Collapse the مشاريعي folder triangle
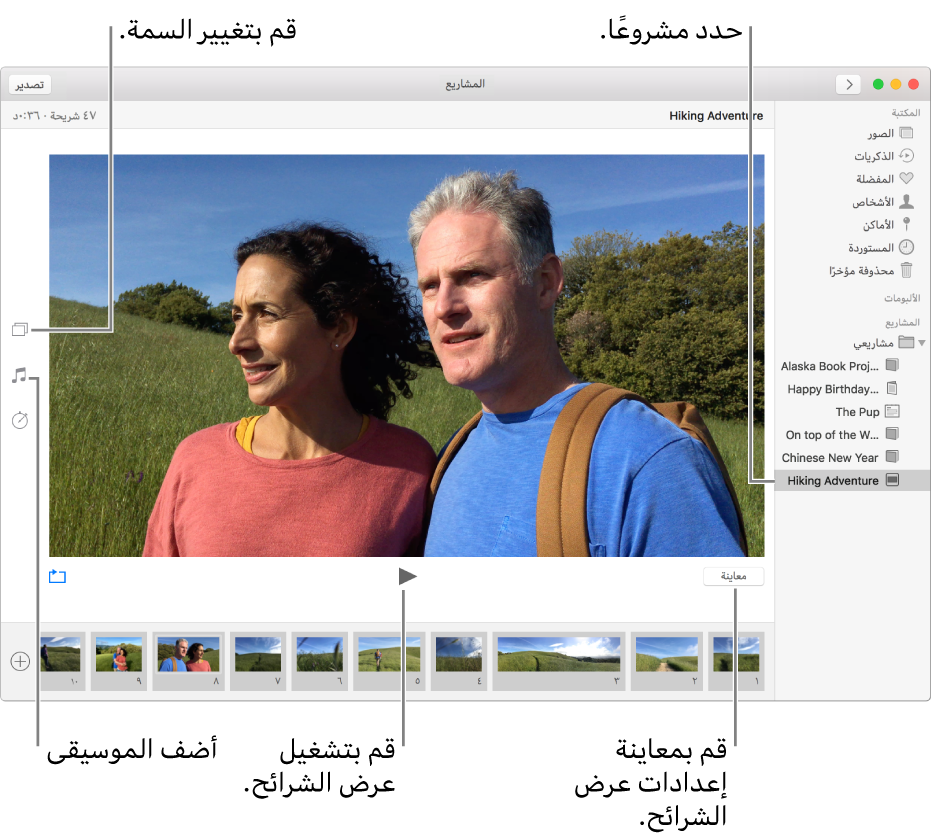Viewport: 931px width, 838px height. tap(922, 343)
